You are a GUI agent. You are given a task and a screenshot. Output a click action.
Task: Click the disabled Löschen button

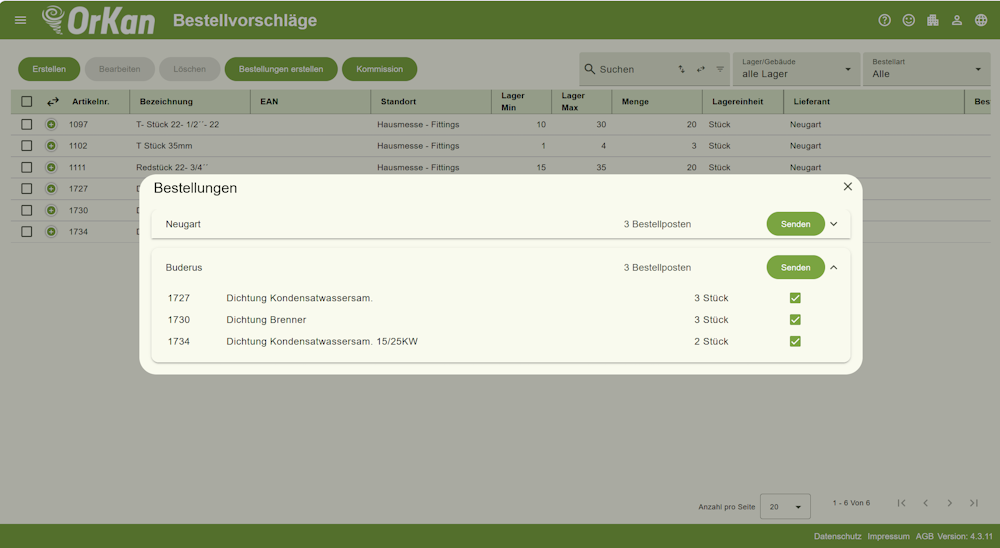[x=189, y=69]
